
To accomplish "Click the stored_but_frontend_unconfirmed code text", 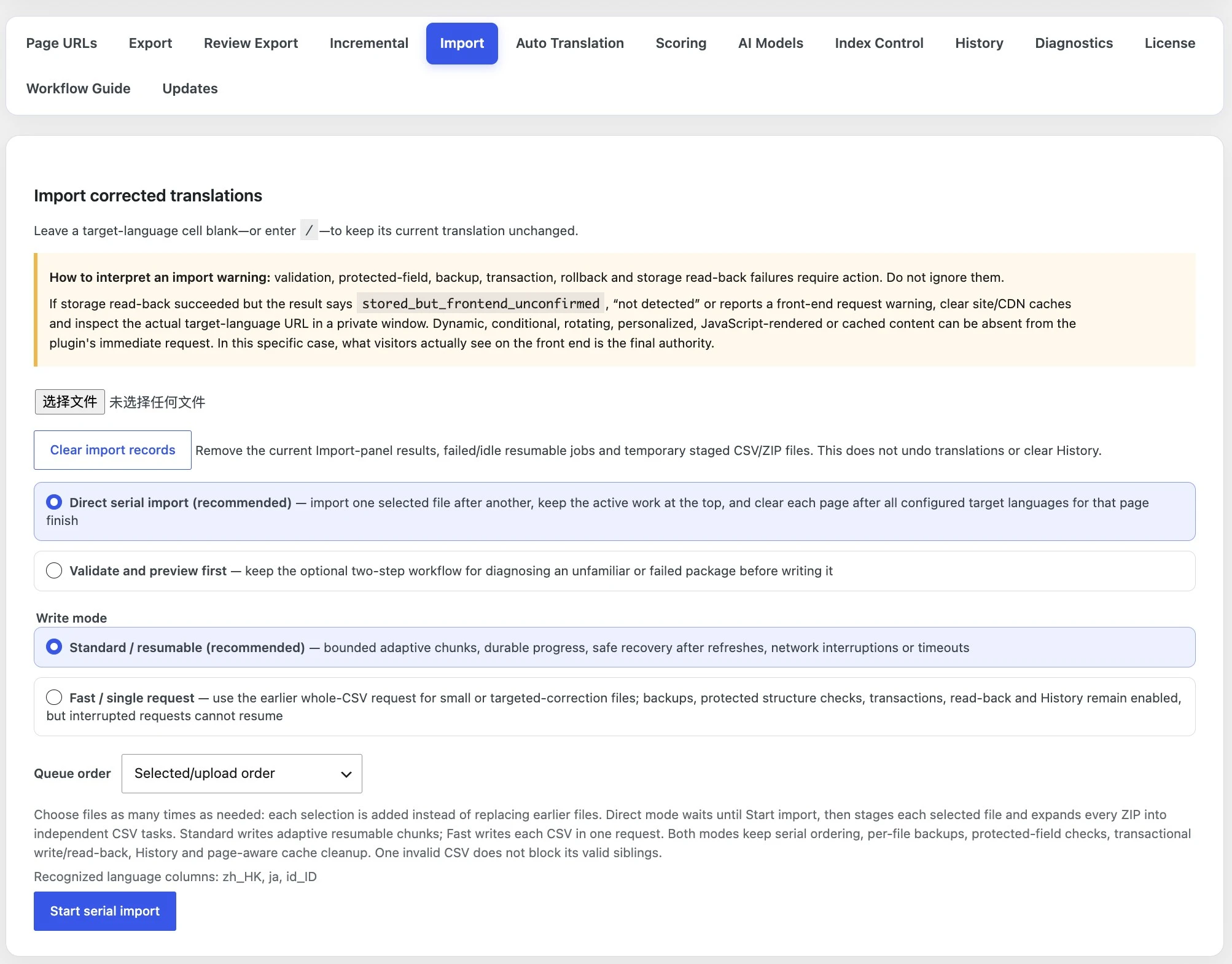I will point(480,303).
